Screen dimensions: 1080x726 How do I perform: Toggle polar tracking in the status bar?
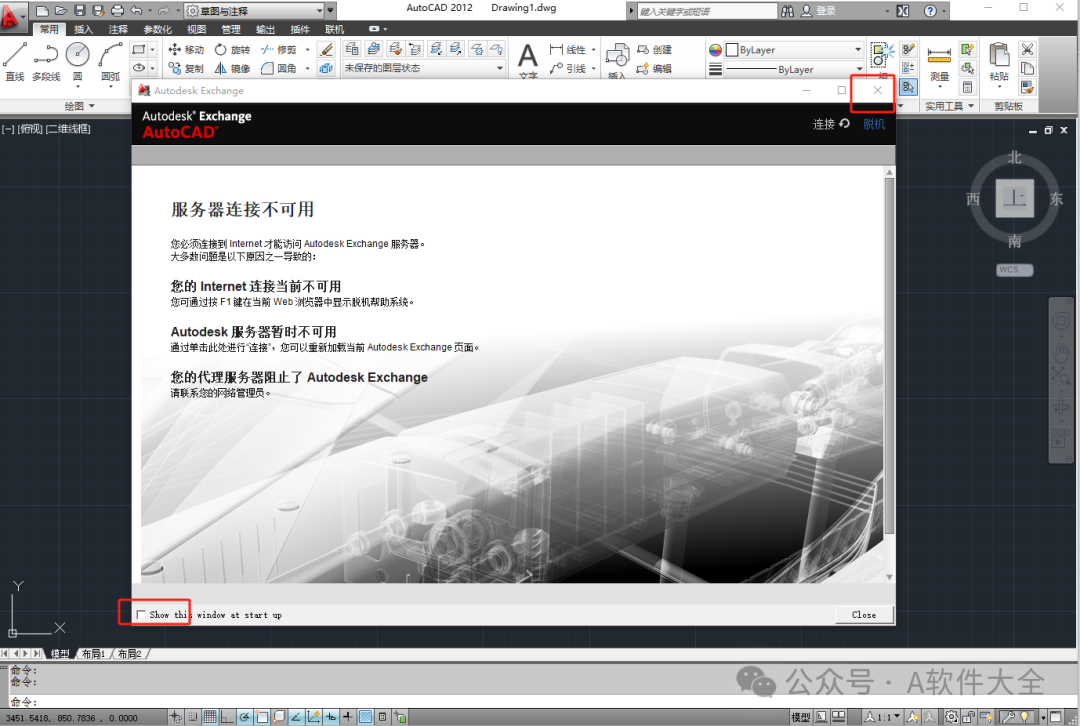[x=245, y=717]
